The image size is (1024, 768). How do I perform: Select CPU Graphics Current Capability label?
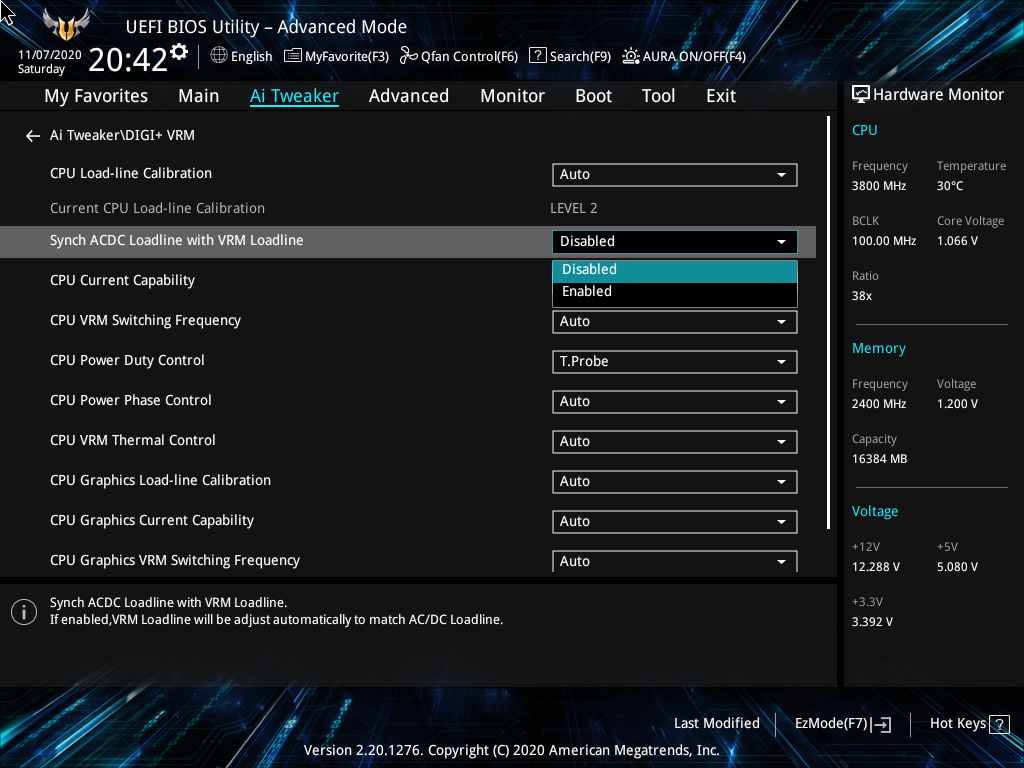point(152,520)
